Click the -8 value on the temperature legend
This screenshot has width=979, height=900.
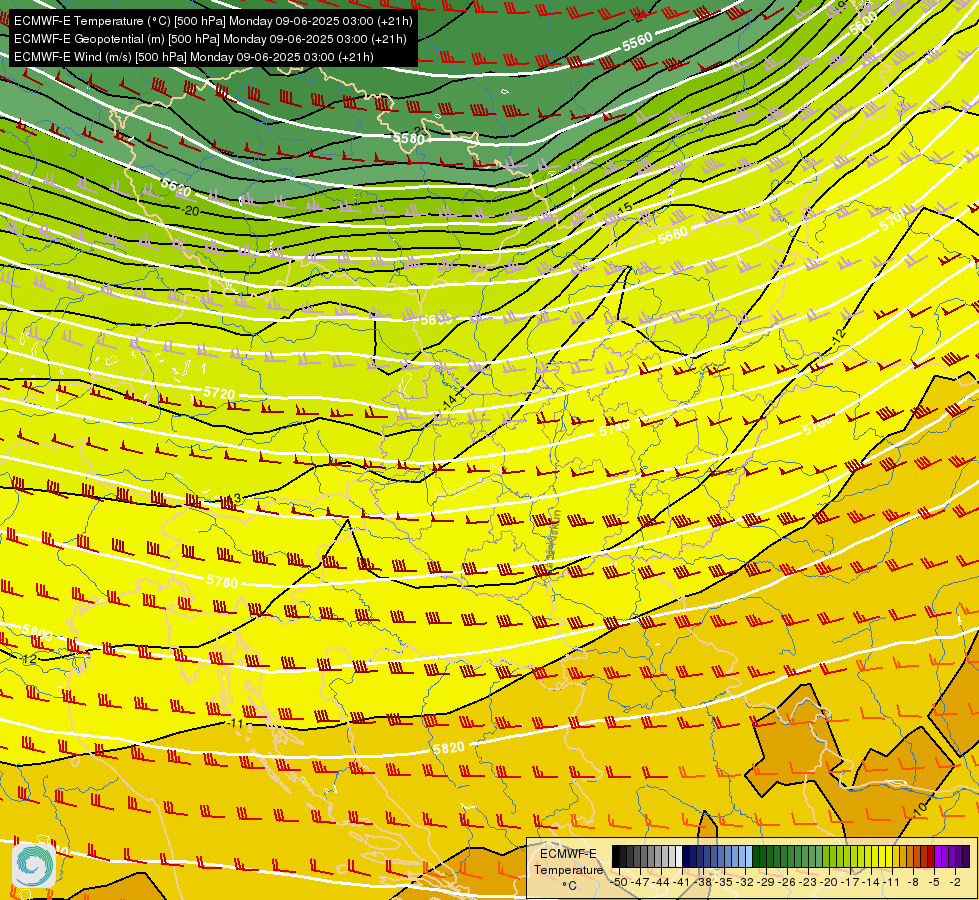point(913,882)
